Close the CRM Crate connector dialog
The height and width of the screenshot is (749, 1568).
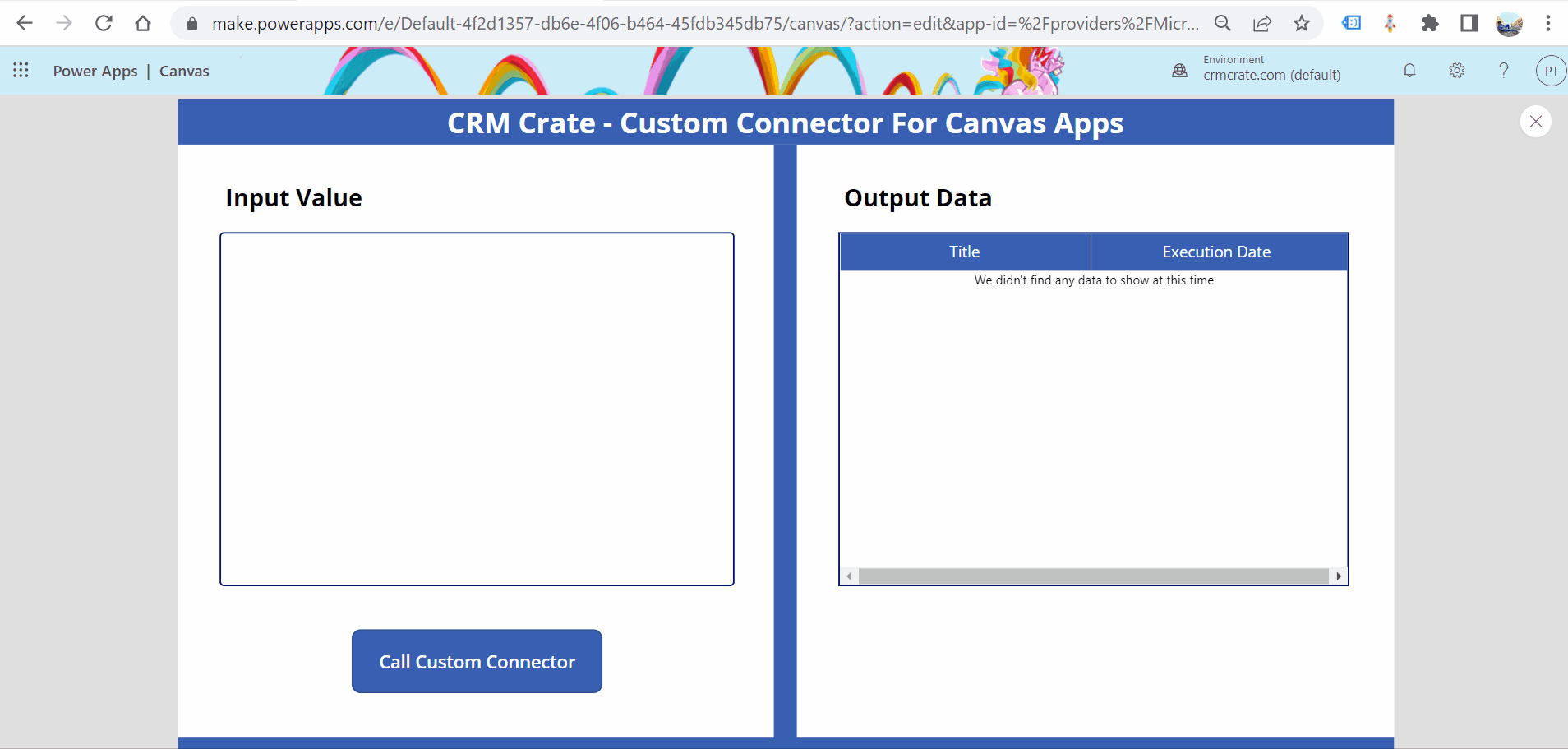(1535, 122)
